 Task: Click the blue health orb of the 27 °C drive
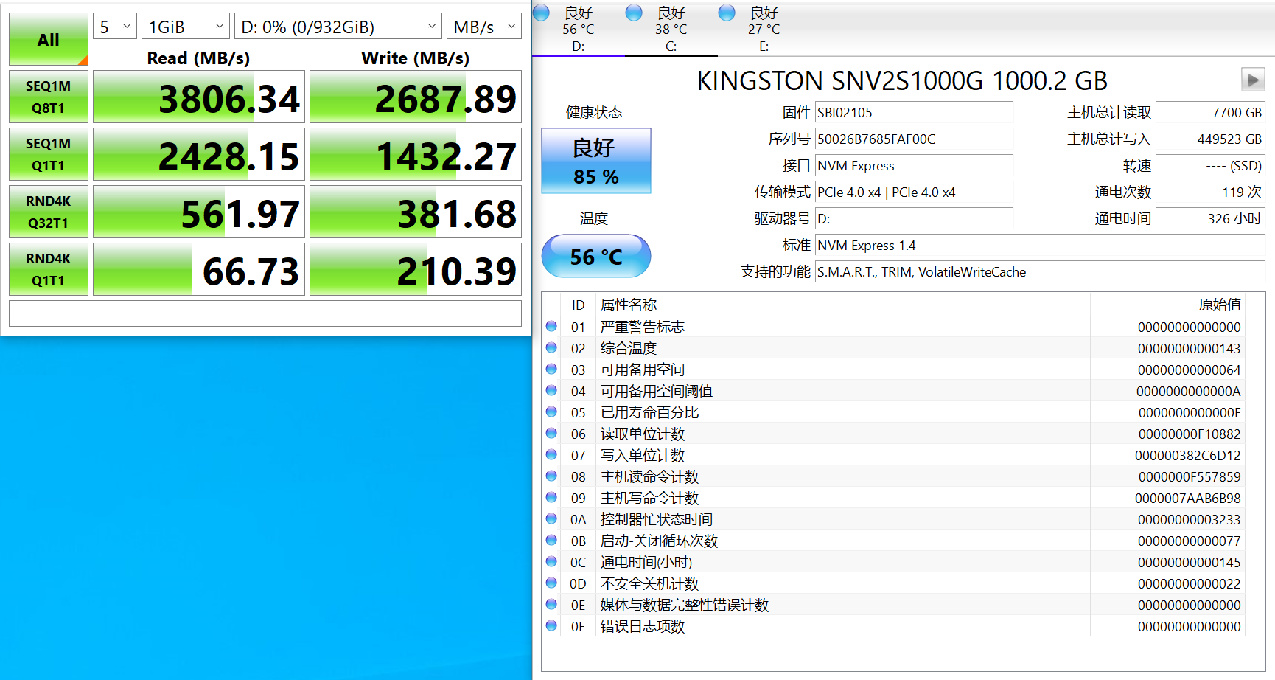(x=727, y=12)
